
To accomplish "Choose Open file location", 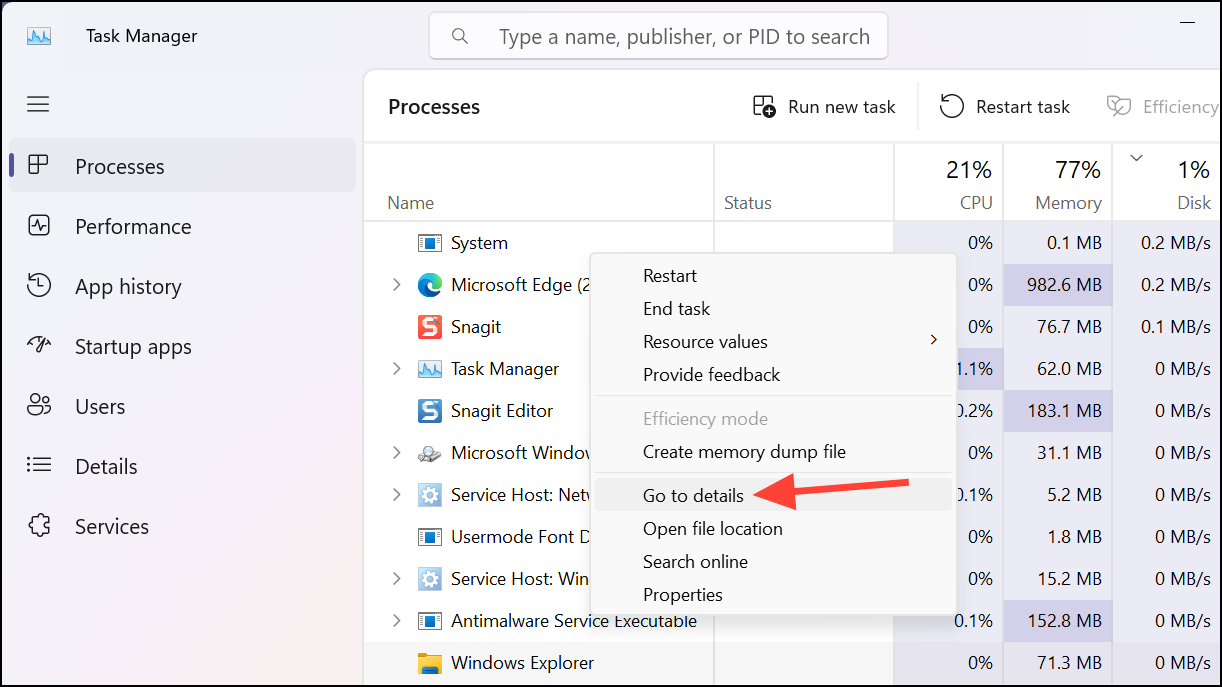I will (773, 529).
